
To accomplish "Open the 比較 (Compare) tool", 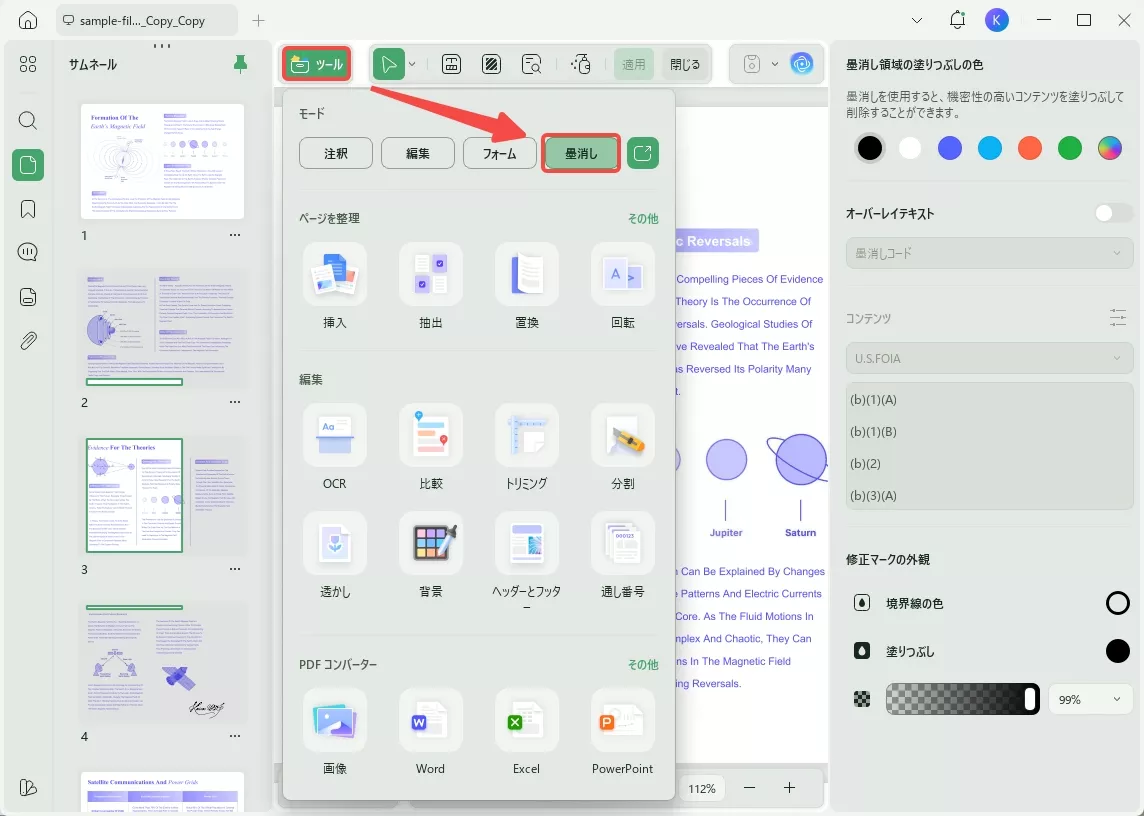I will coord(430,447).
